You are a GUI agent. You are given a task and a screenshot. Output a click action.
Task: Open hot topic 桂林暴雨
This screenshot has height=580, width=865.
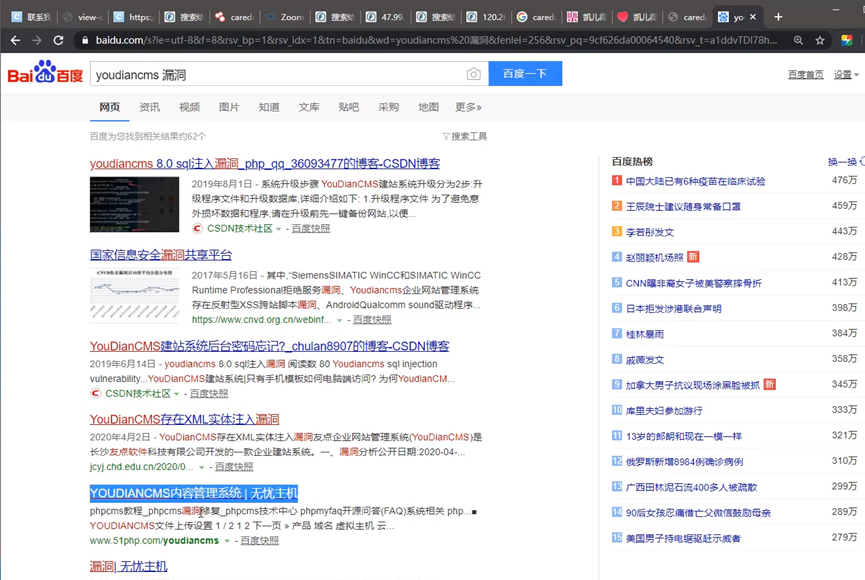pos(645,334)
